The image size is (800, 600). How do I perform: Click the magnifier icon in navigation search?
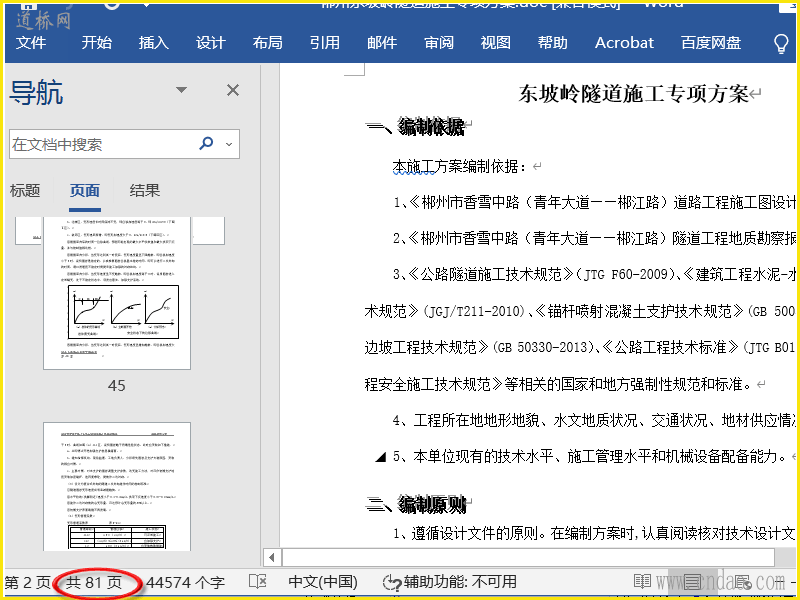pos(206,143)
